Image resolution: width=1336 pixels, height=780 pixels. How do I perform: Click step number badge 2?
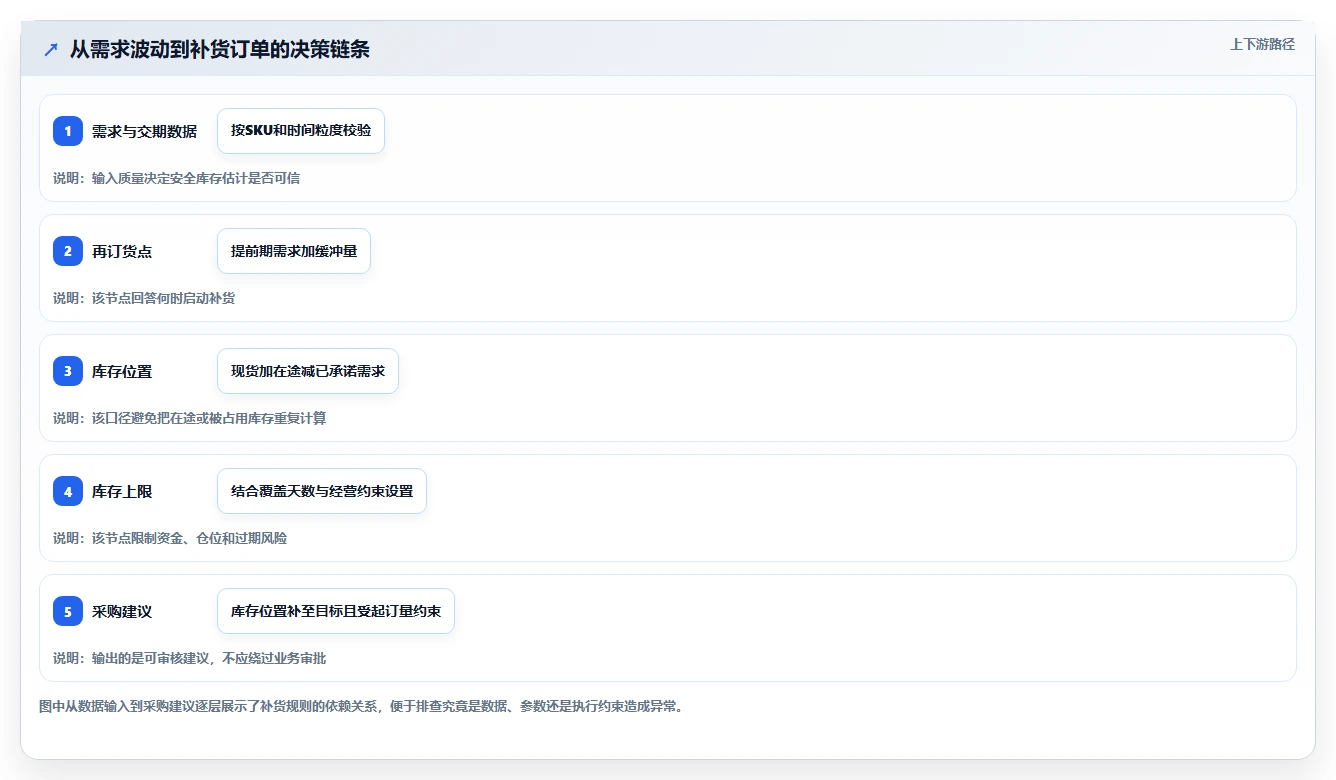[68, 251]
